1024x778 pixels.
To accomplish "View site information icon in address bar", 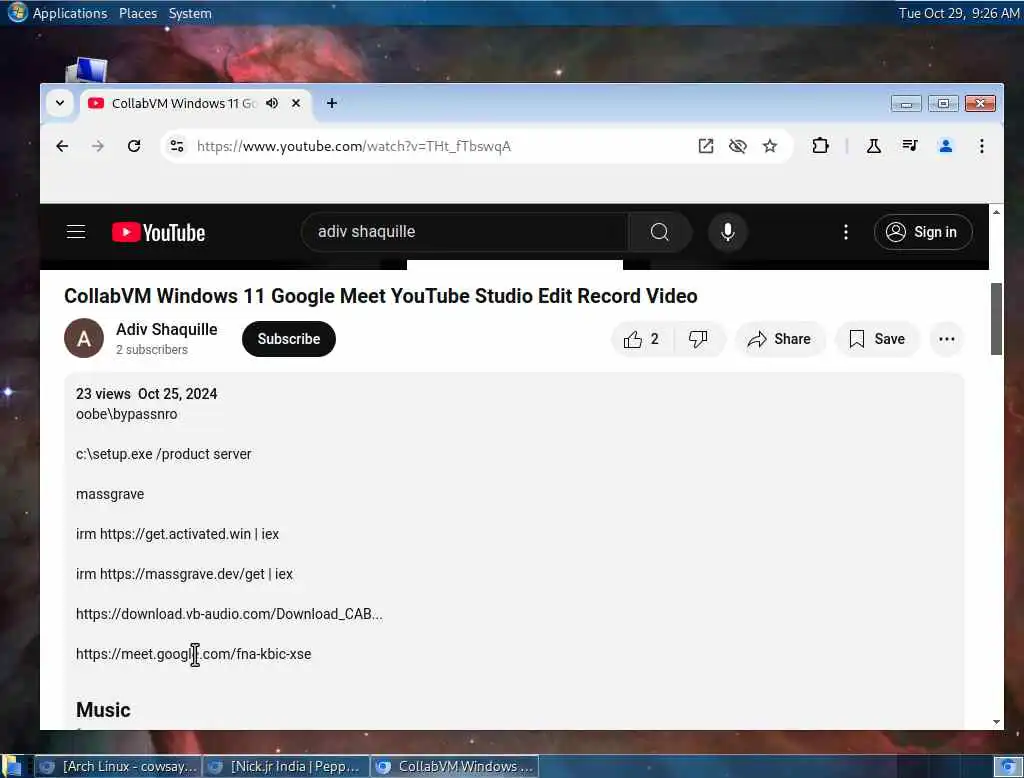I will coord(177,146).
